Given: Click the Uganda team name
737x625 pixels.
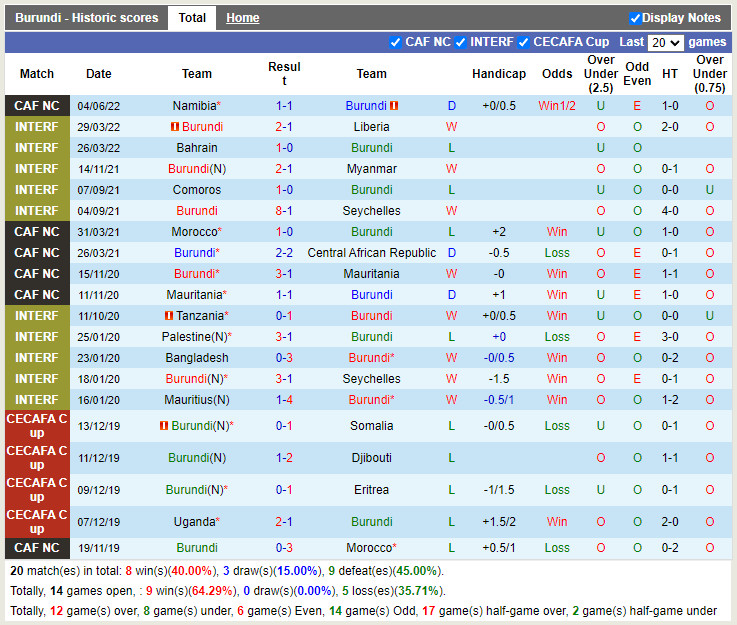Looking at the screenshot, I should [194, 522].
